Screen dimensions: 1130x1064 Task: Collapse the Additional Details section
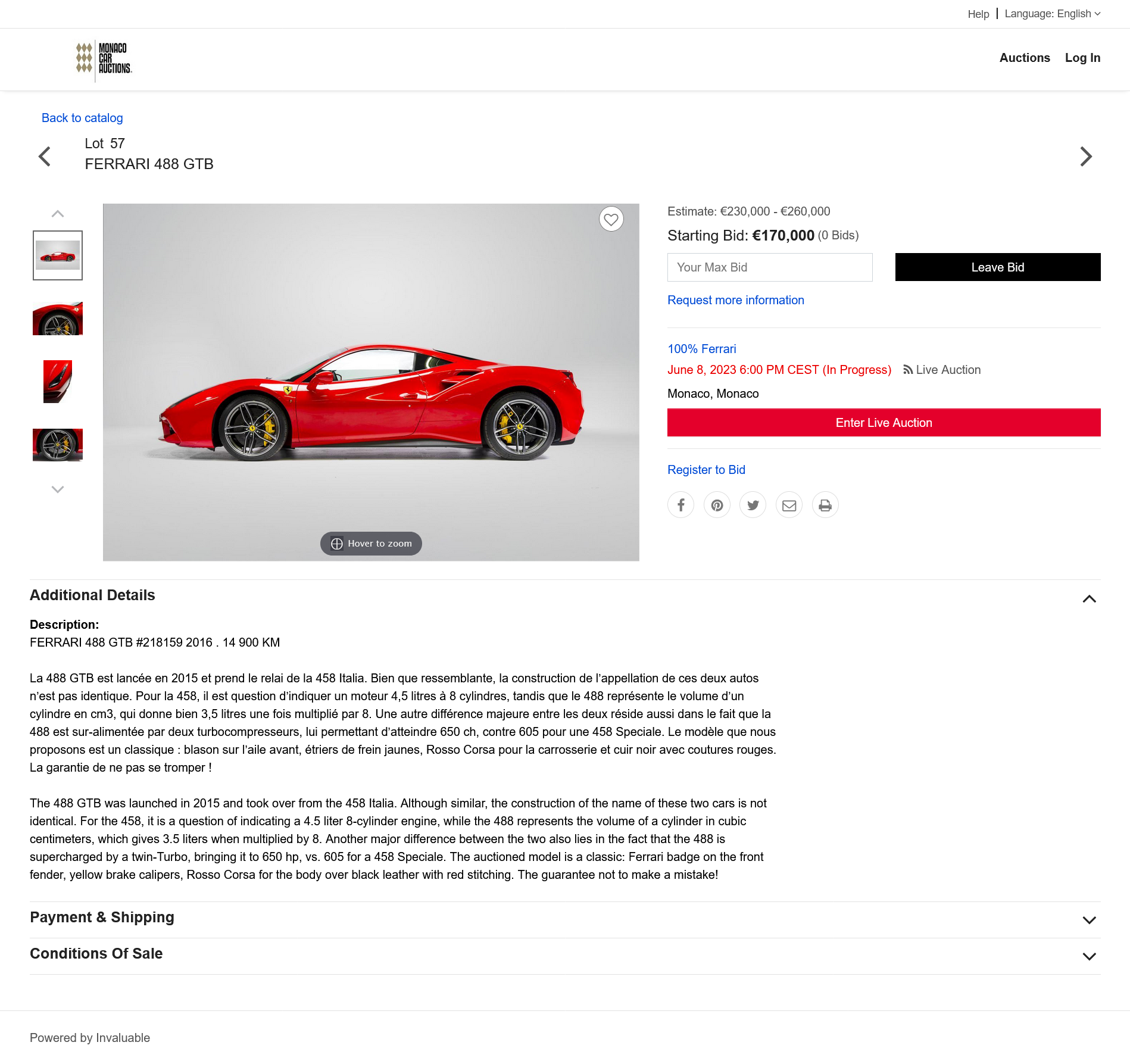pos(1089,598)
